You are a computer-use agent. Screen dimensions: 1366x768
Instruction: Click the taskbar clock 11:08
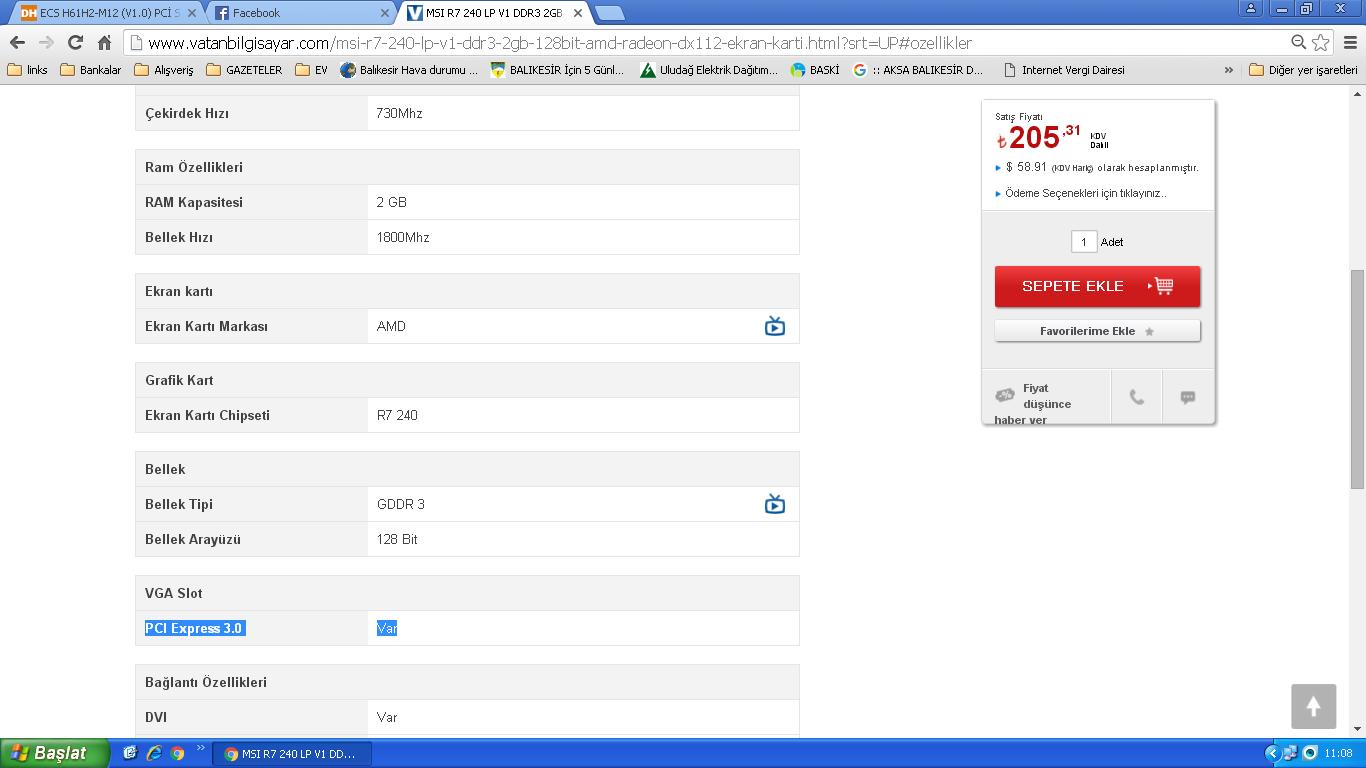[1338, 753]
